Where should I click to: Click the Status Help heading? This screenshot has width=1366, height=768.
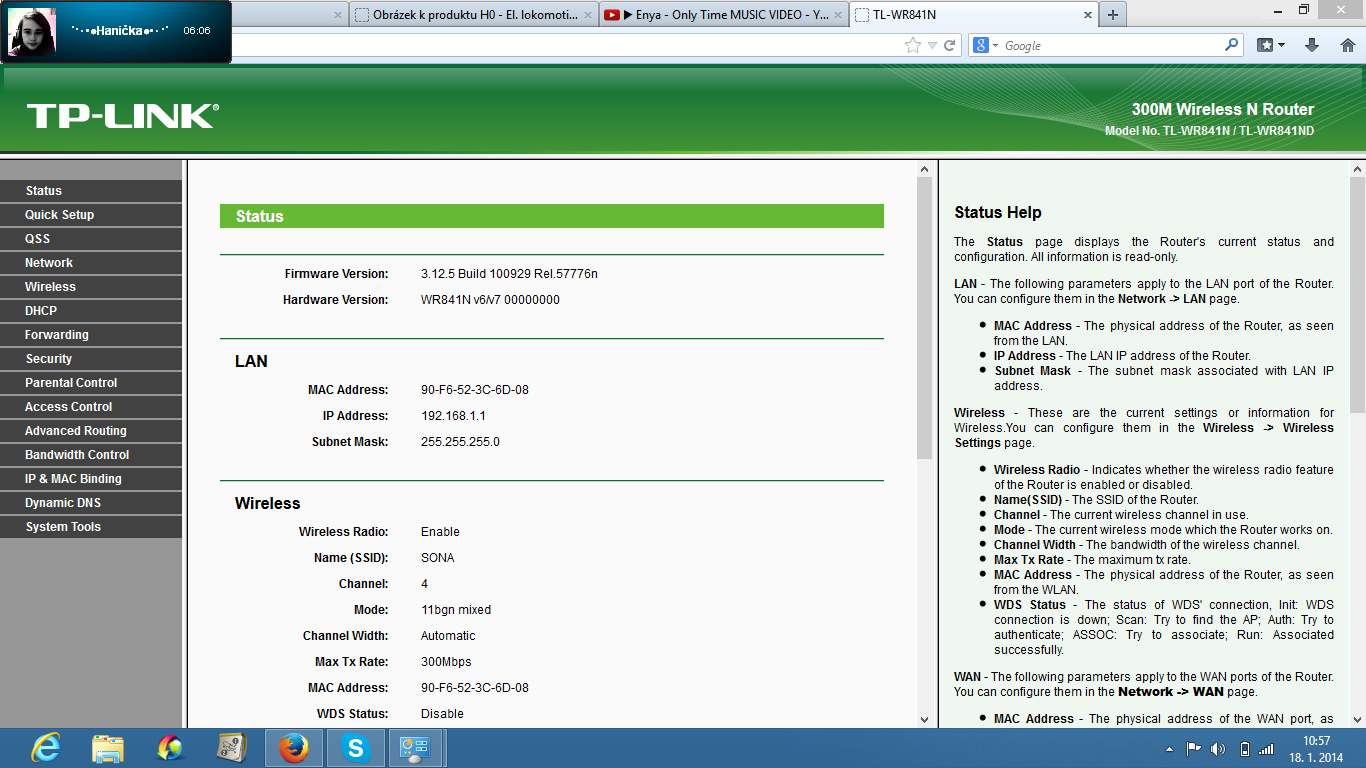pyautogui.click(x=998, y=212)
